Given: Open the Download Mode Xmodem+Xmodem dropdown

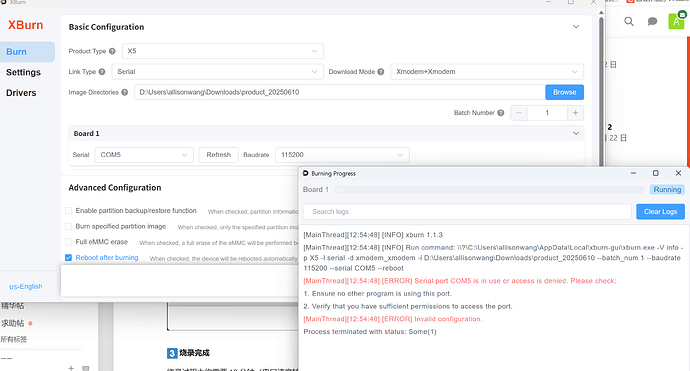Looking at the screenshot, I should pyautogui.click(x=487, y=72).
